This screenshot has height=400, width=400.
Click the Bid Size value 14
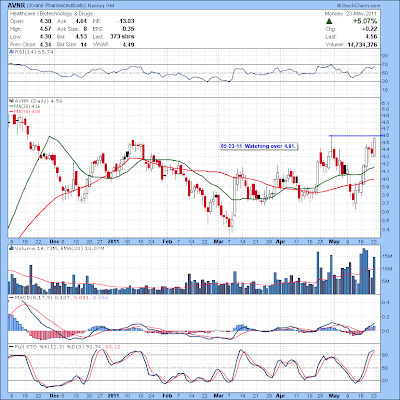84,44
